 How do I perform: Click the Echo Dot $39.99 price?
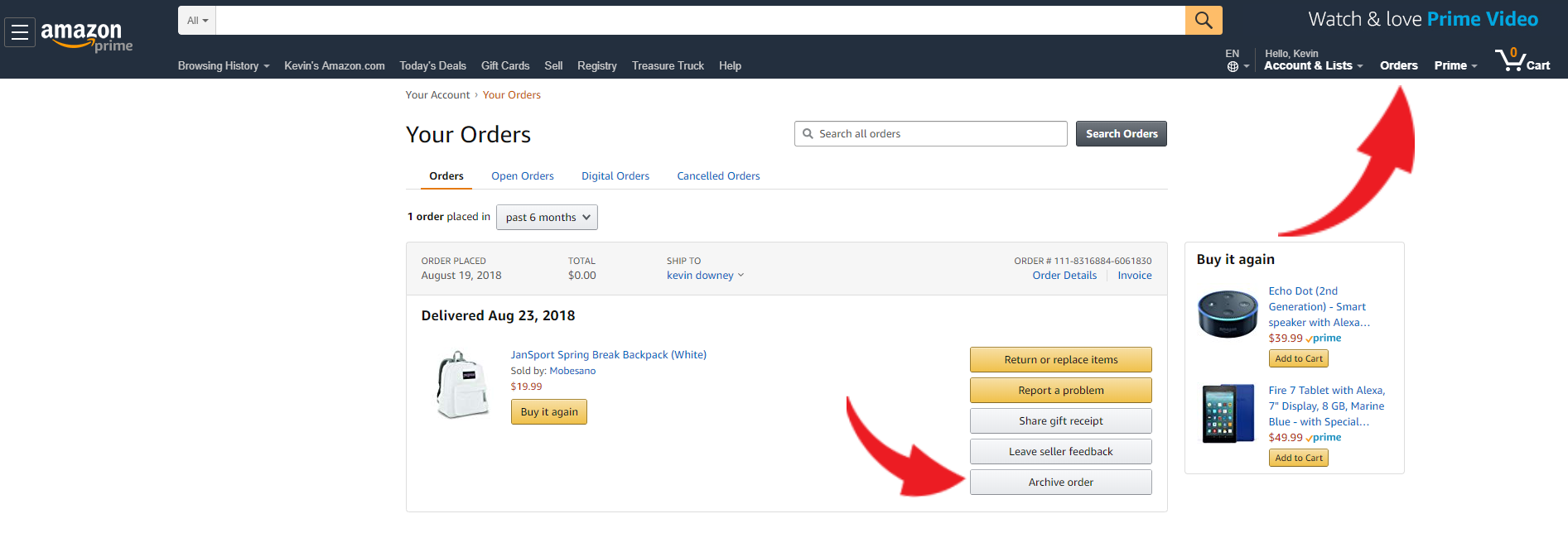pyautogui.click(x=1286, y=339)
